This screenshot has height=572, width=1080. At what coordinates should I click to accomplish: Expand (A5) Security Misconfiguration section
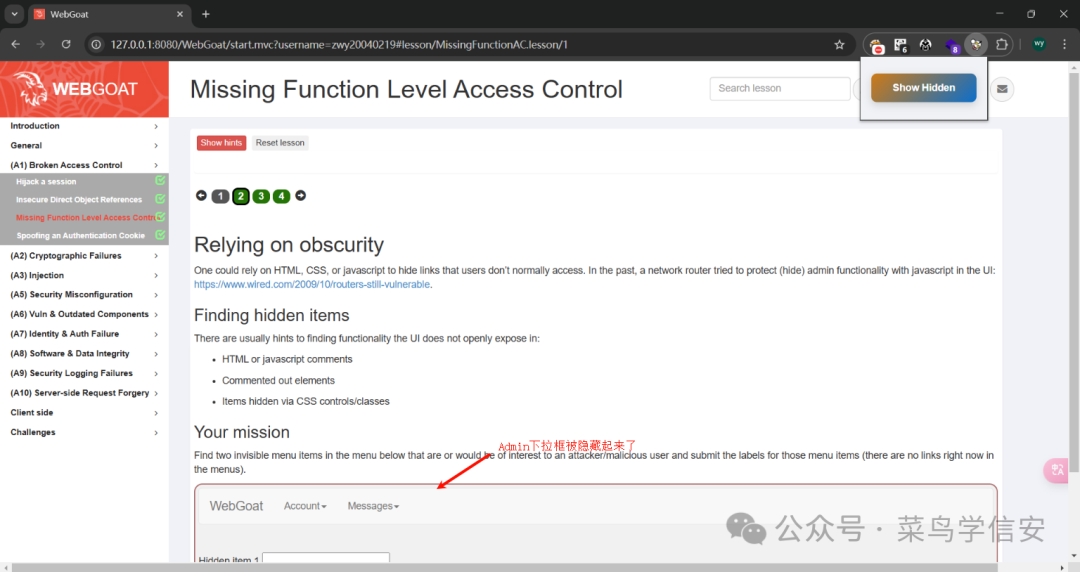tap(84, 295)
